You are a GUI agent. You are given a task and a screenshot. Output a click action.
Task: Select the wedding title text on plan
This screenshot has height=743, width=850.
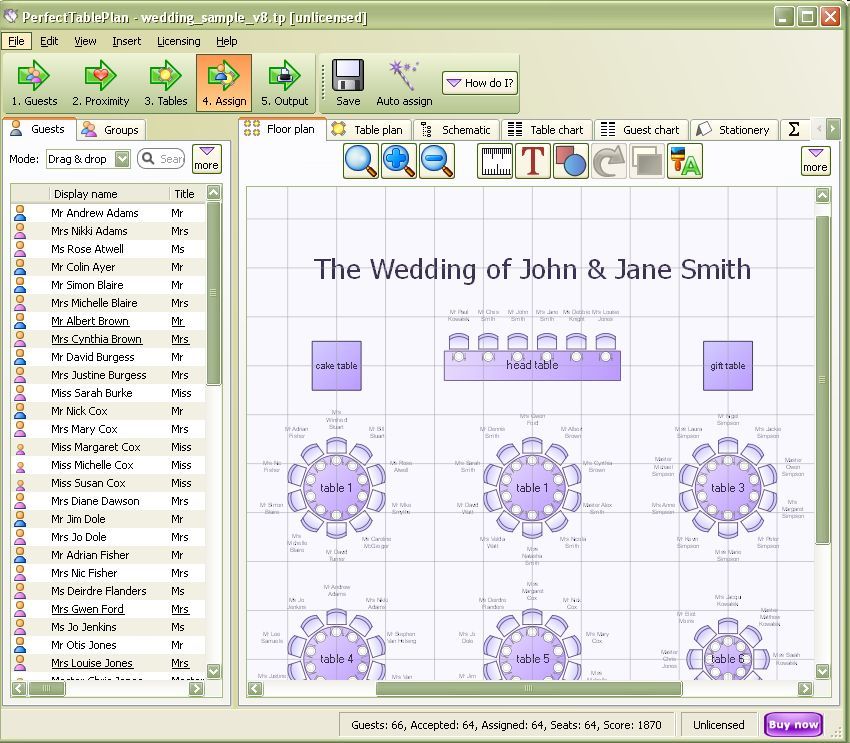pos(532,269)
